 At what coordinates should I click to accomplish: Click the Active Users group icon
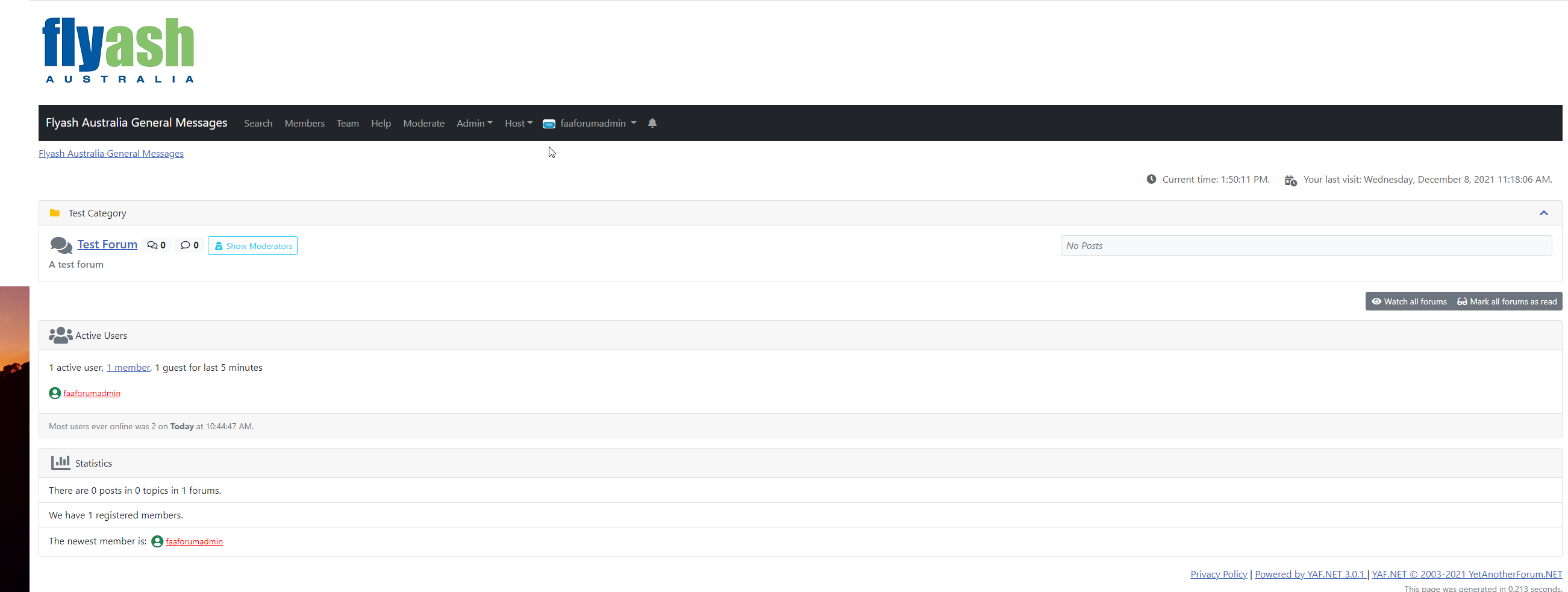click(x=60, y=336)
